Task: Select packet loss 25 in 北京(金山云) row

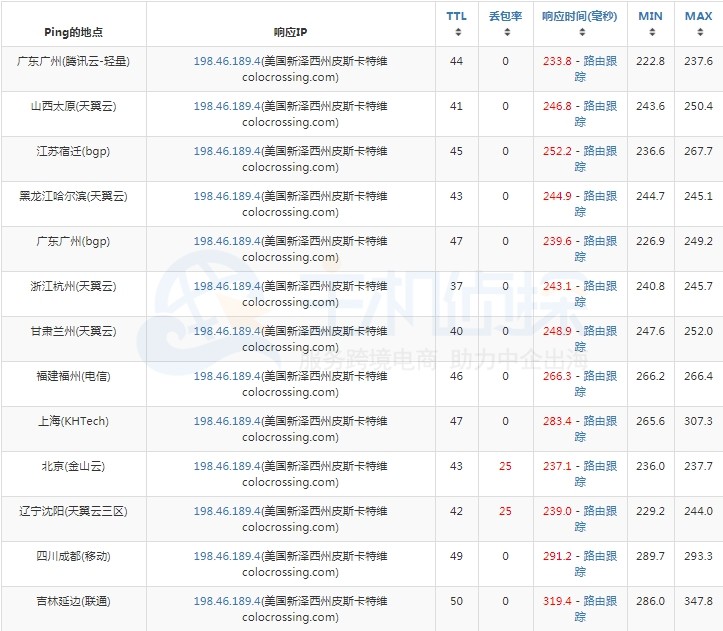Action: (x=505, y=466)
